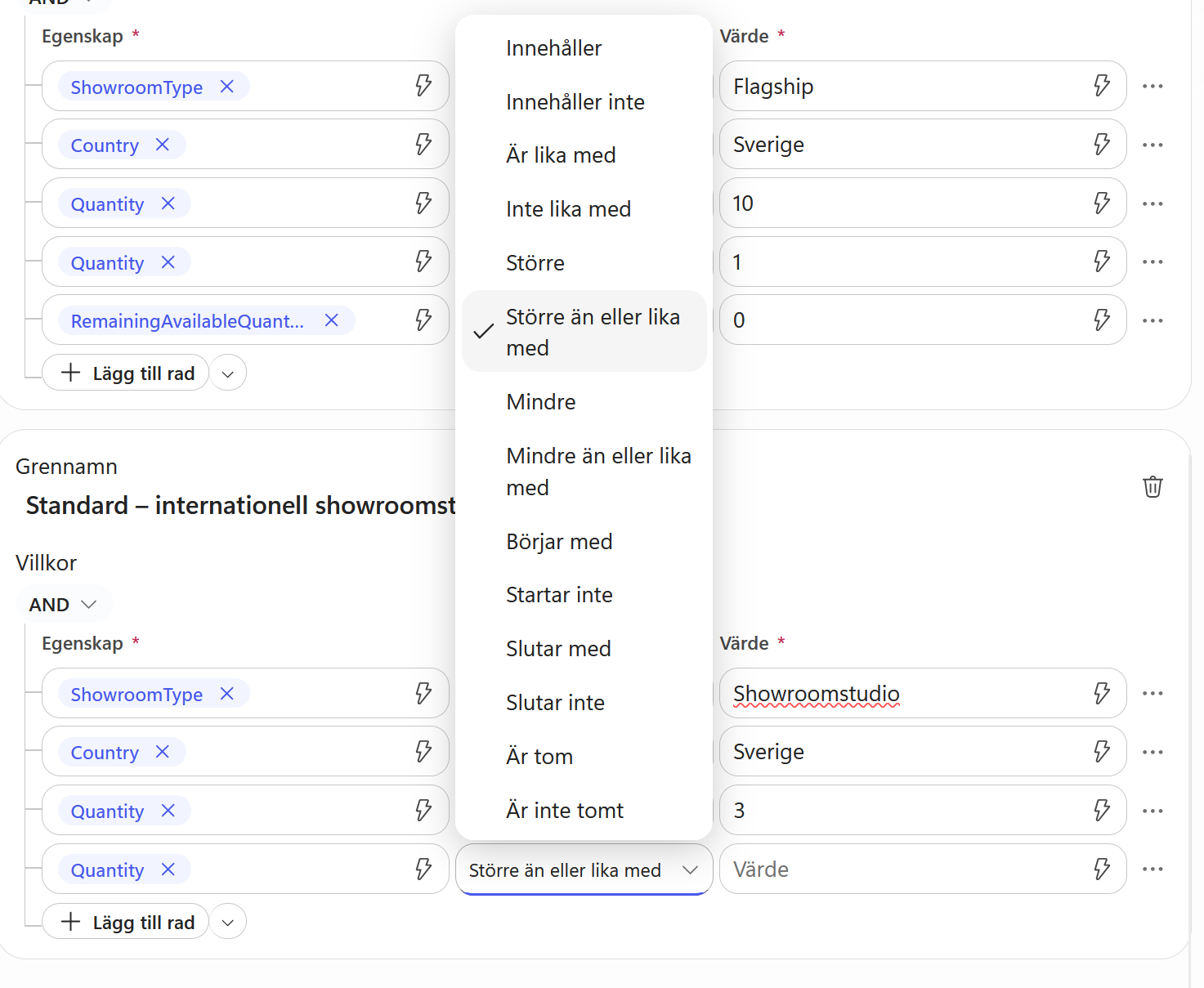Image resolution: width=1204 pixels, height=988 pixels.
Task: Click lightning icon in the Showroomstudio value field
Action: tap(1102, 694)
